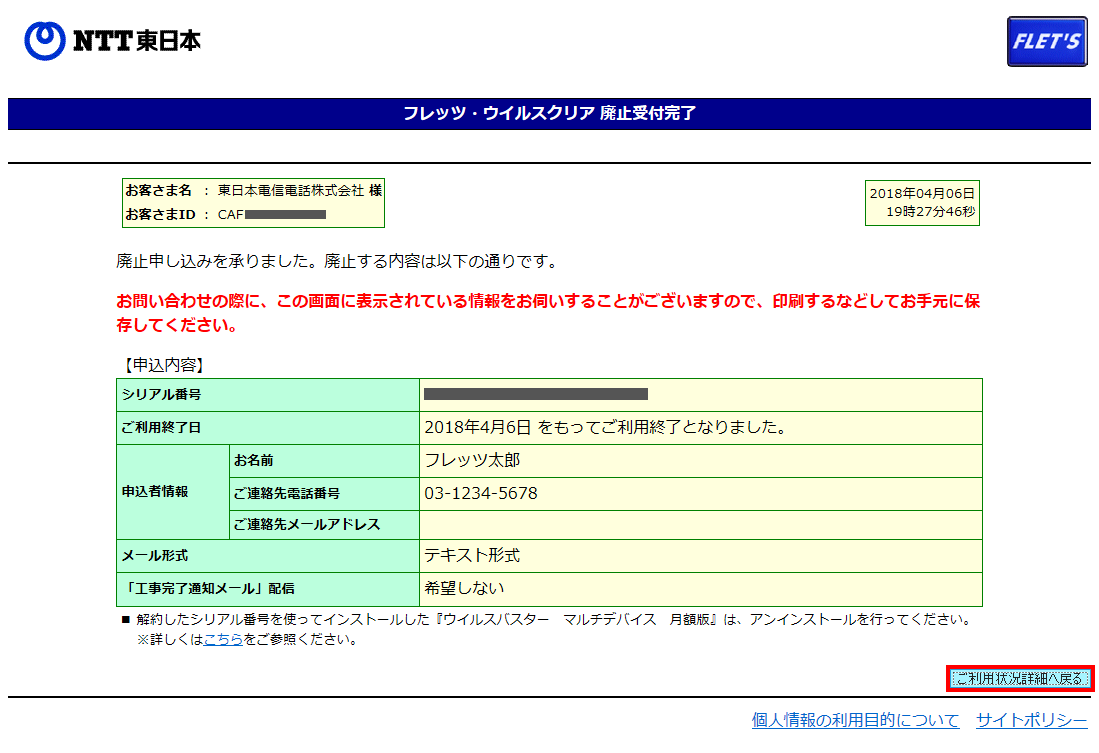Screen dimensions: 1099x753
Task: Click the date and time box
Action: point(921,203)
